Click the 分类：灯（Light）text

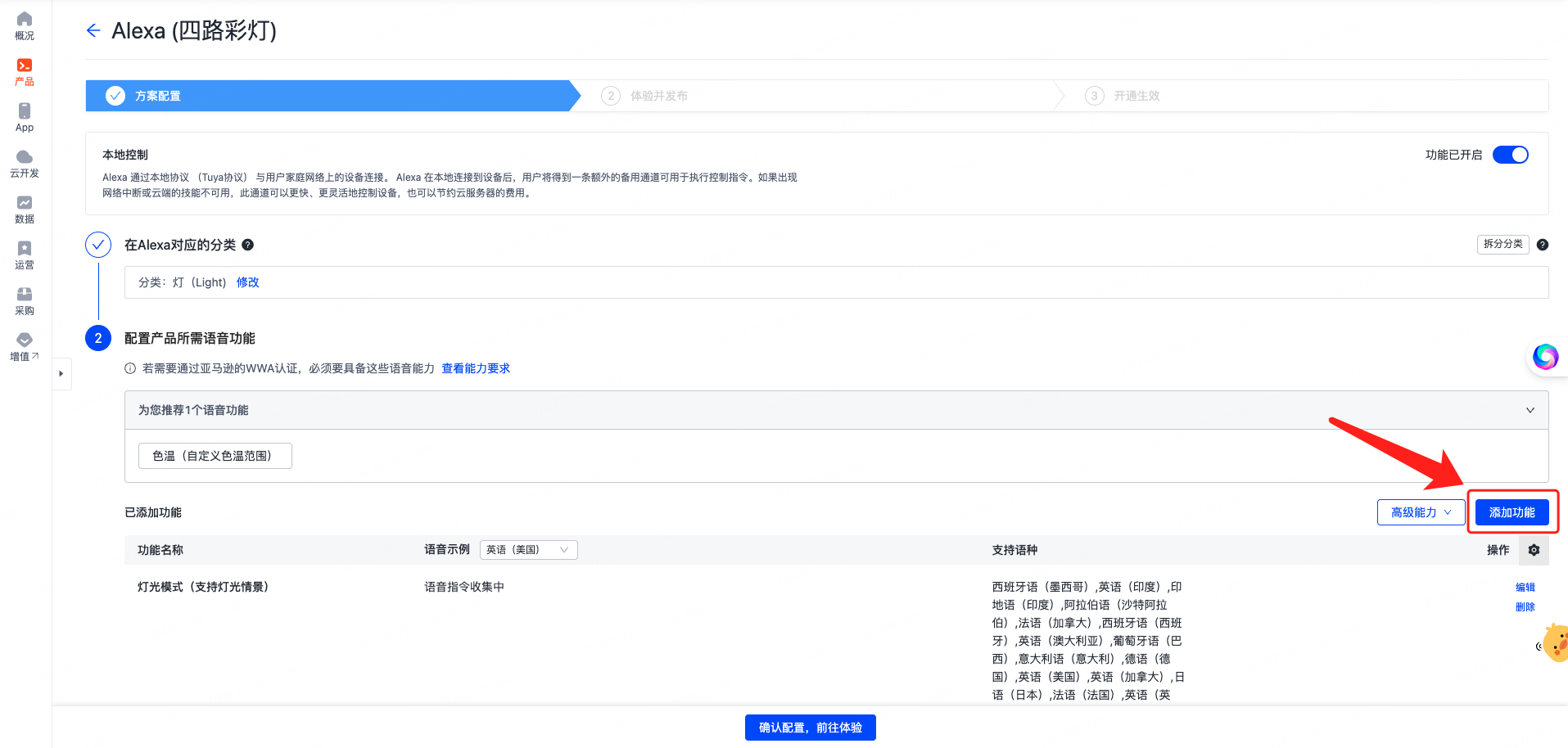[x=182, y=282]
